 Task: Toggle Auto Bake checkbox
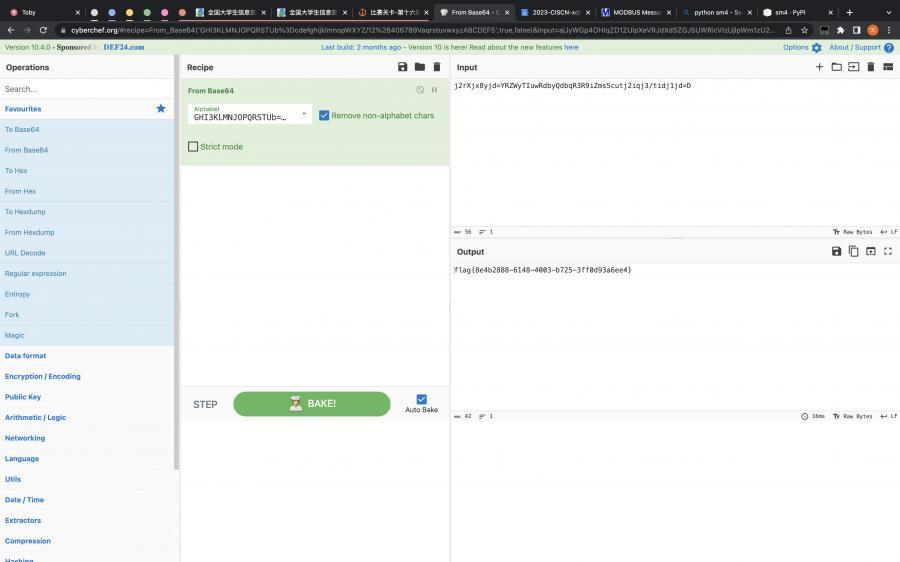pyautogui.click(x=421, y=399)
